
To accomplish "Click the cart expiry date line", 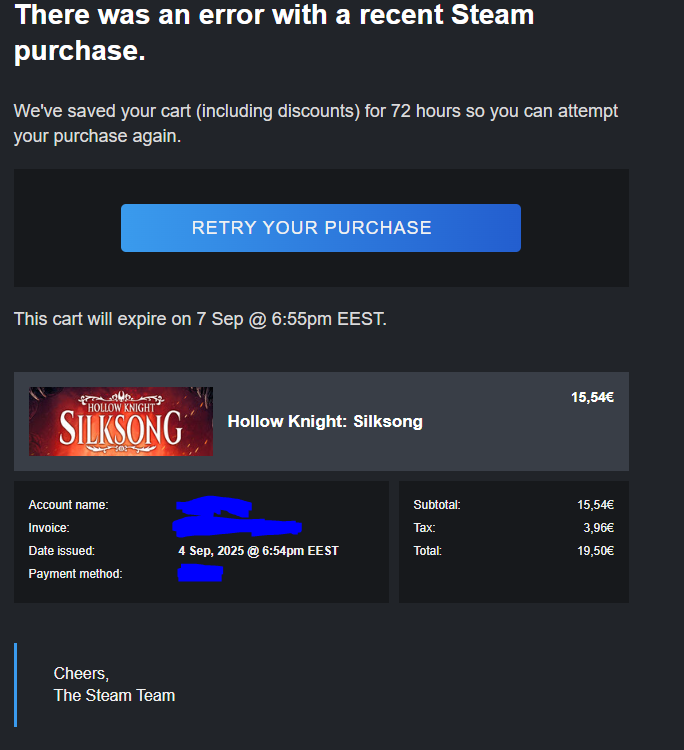I will click(200, 319).
